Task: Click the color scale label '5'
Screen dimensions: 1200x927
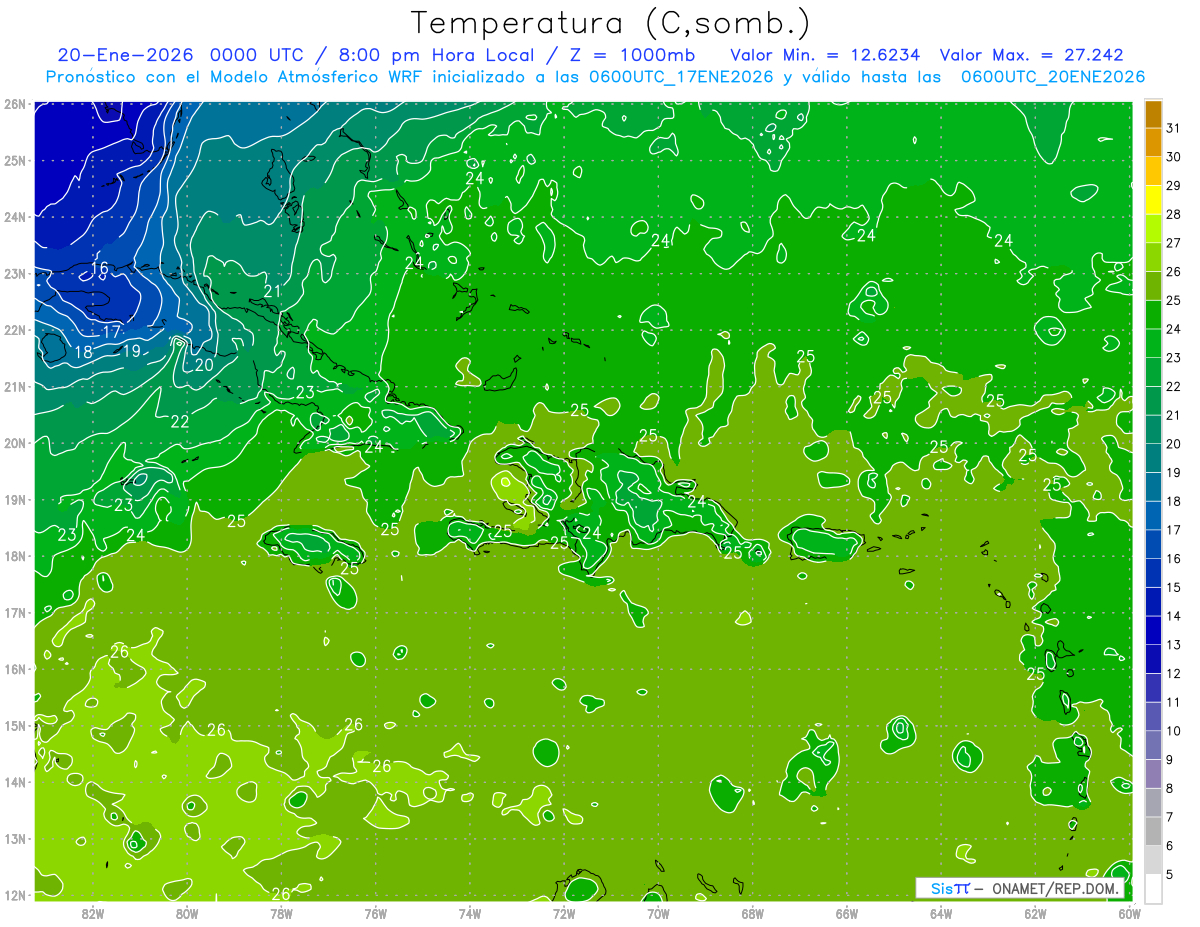Action: (x=1170, y=875)
